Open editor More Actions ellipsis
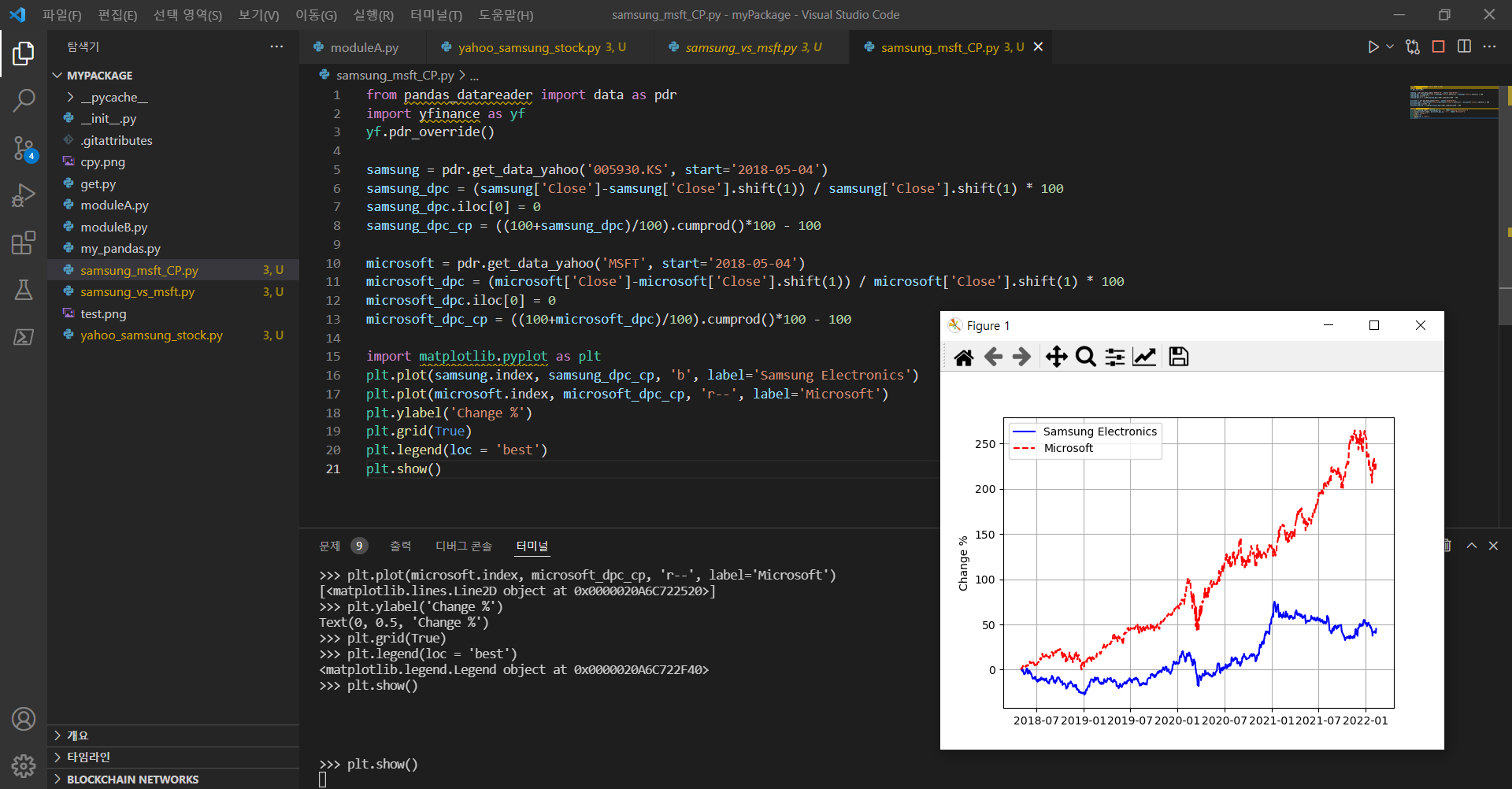Screen dimensions: 1512x789 point(1489,46)
